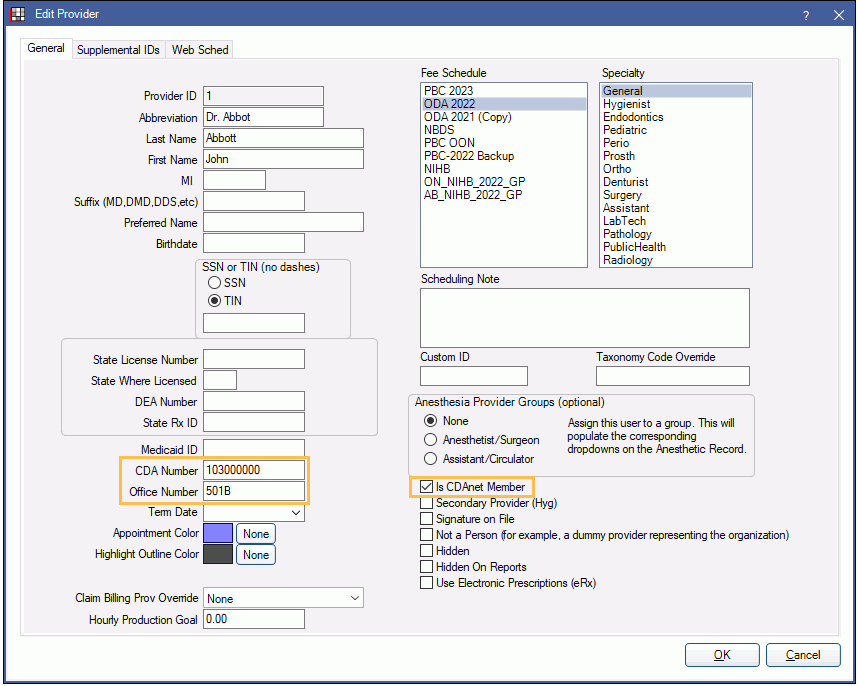858x686 pixels.
Task: Enable the Secondary Provider (Hyg) checkbox
Action: tap(426, 503)
